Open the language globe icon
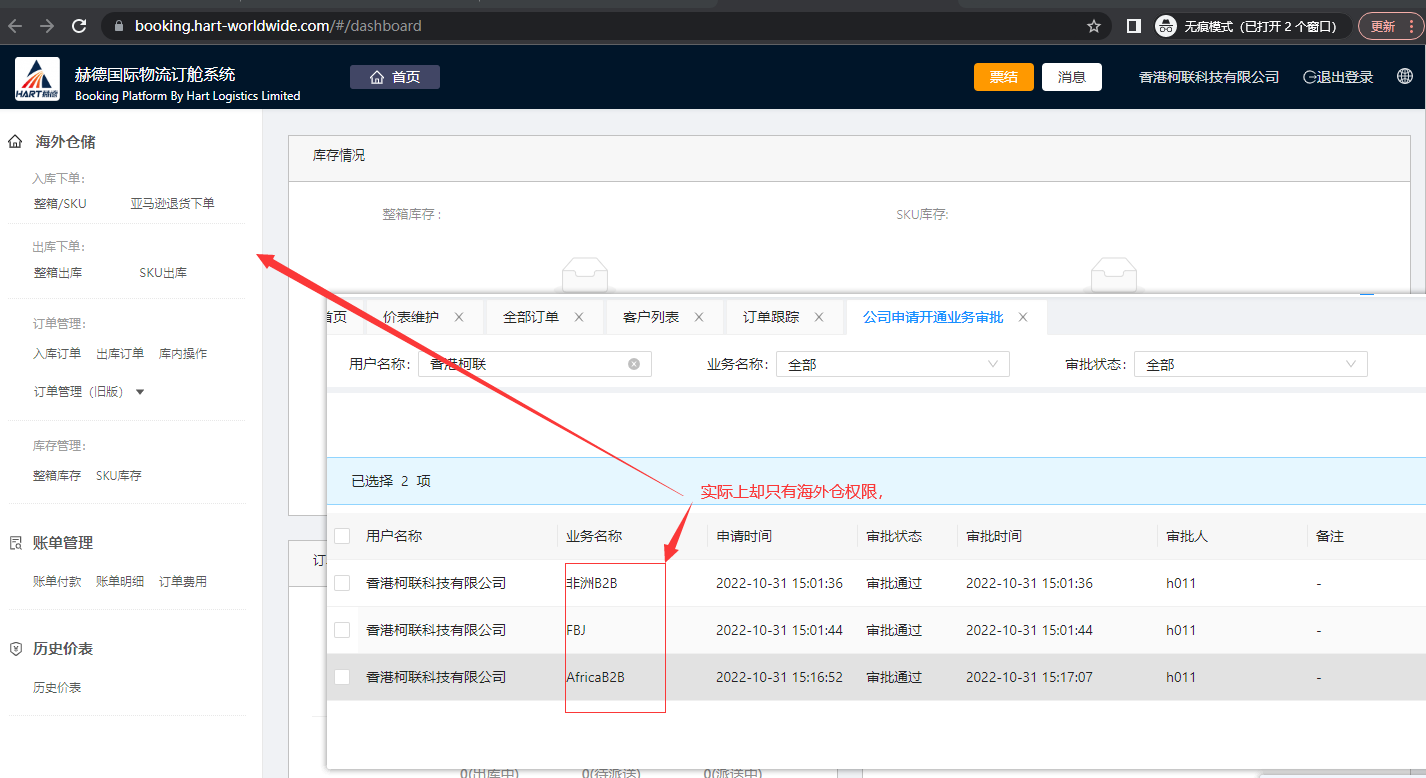This screenshot has width=1426, height=778. click(x=1405, y=77)
